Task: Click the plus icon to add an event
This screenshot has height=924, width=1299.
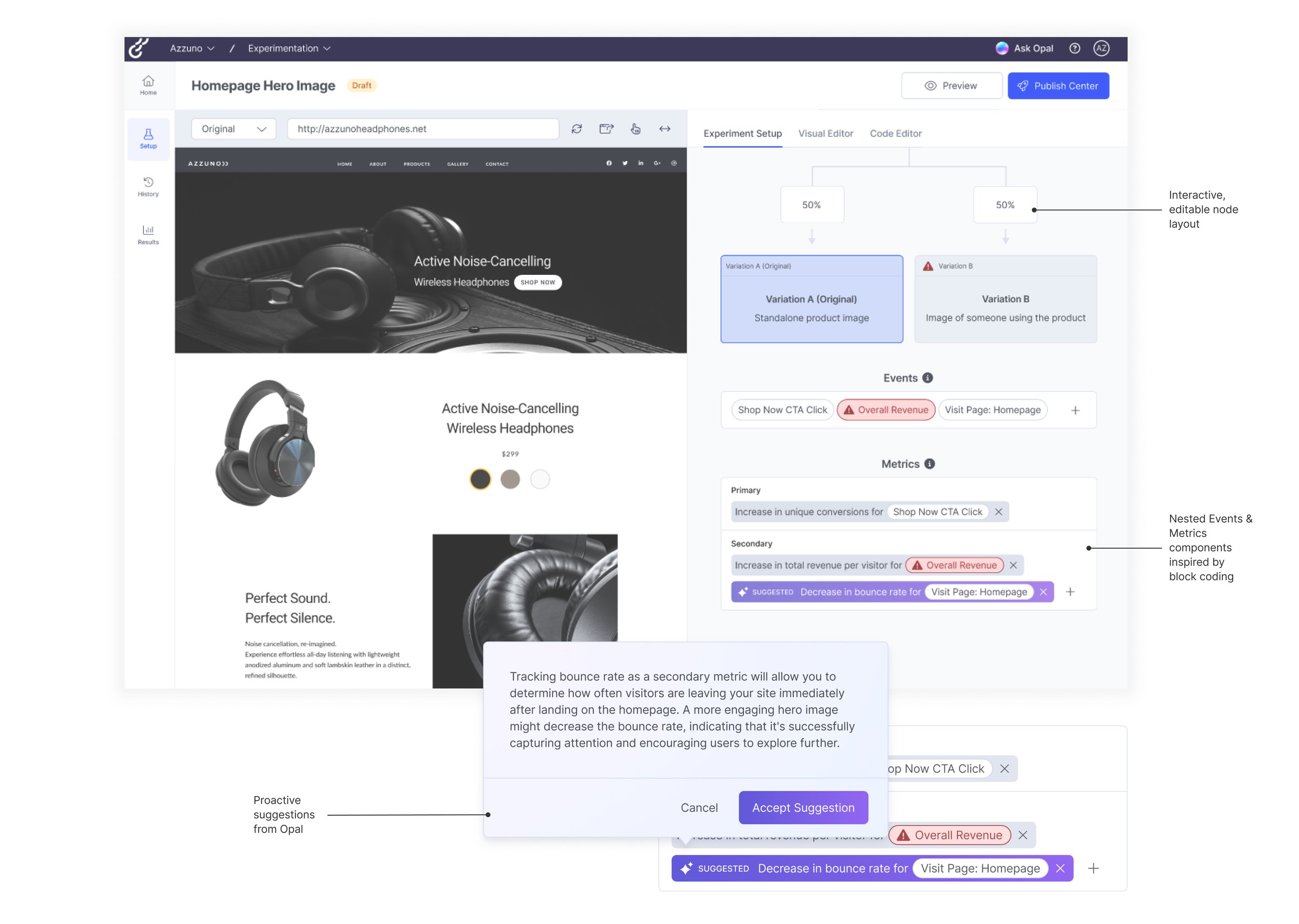Action: (1075, 410)
